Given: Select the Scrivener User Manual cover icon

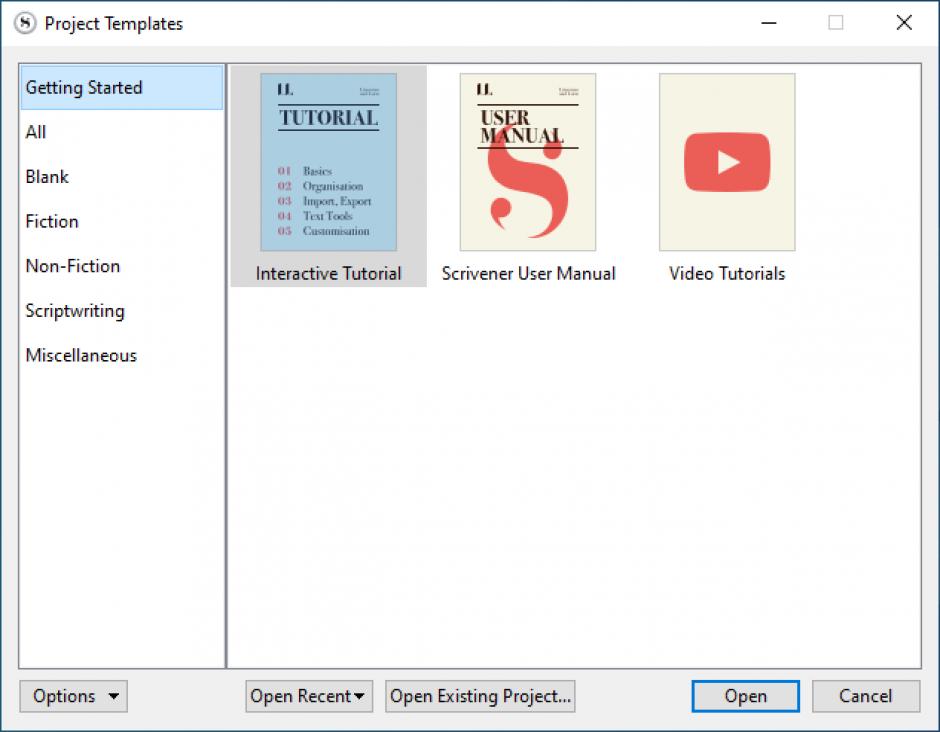Looking at the screenshot, I should [x=528, y=162].
